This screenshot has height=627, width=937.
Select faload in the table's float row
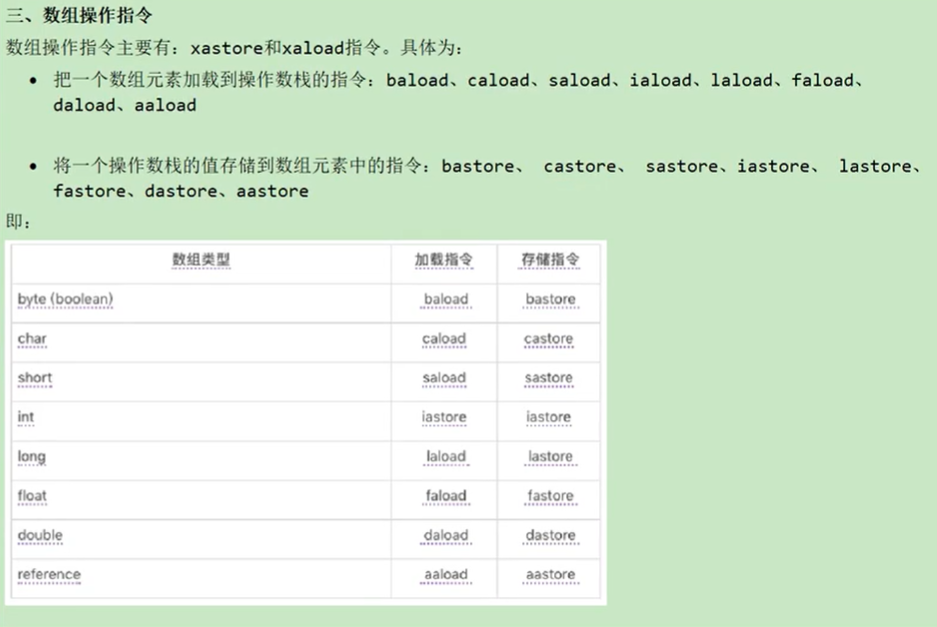[x=445, y=496]
